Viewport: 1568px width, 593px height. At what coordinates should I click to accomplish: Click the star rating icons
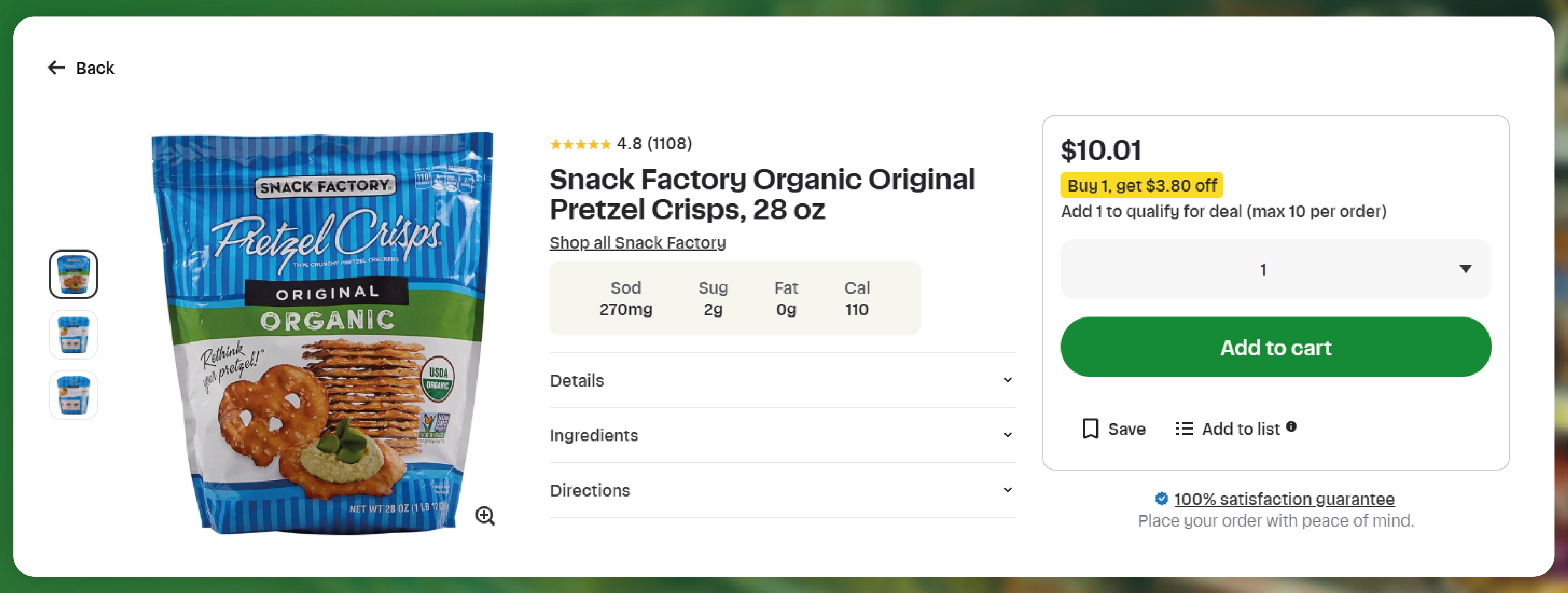coord(580,144)
